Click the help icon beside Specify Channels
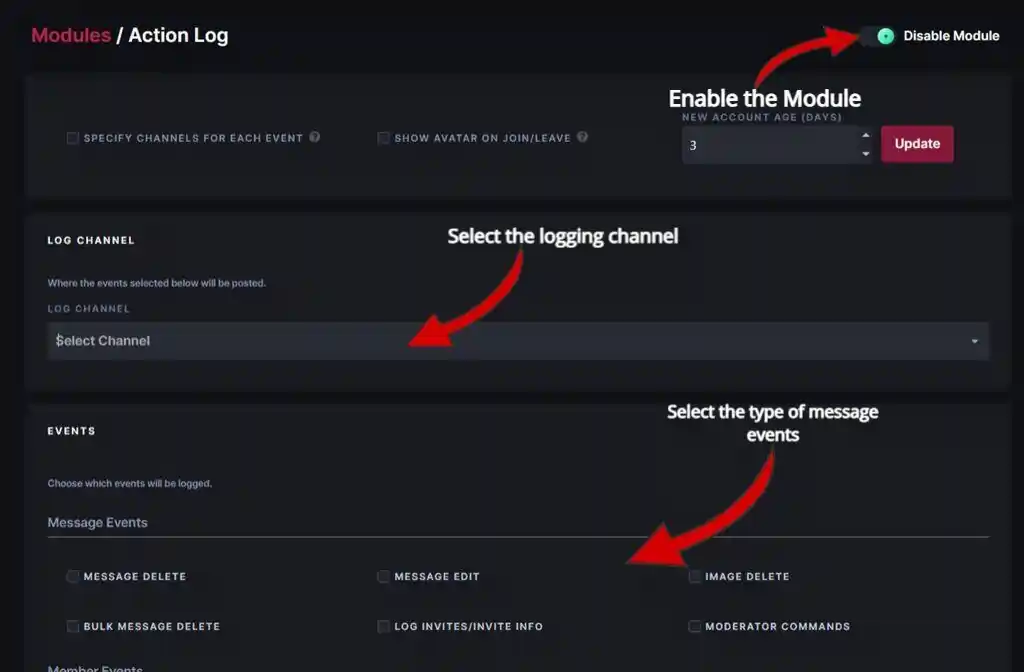 pos(315,137)
